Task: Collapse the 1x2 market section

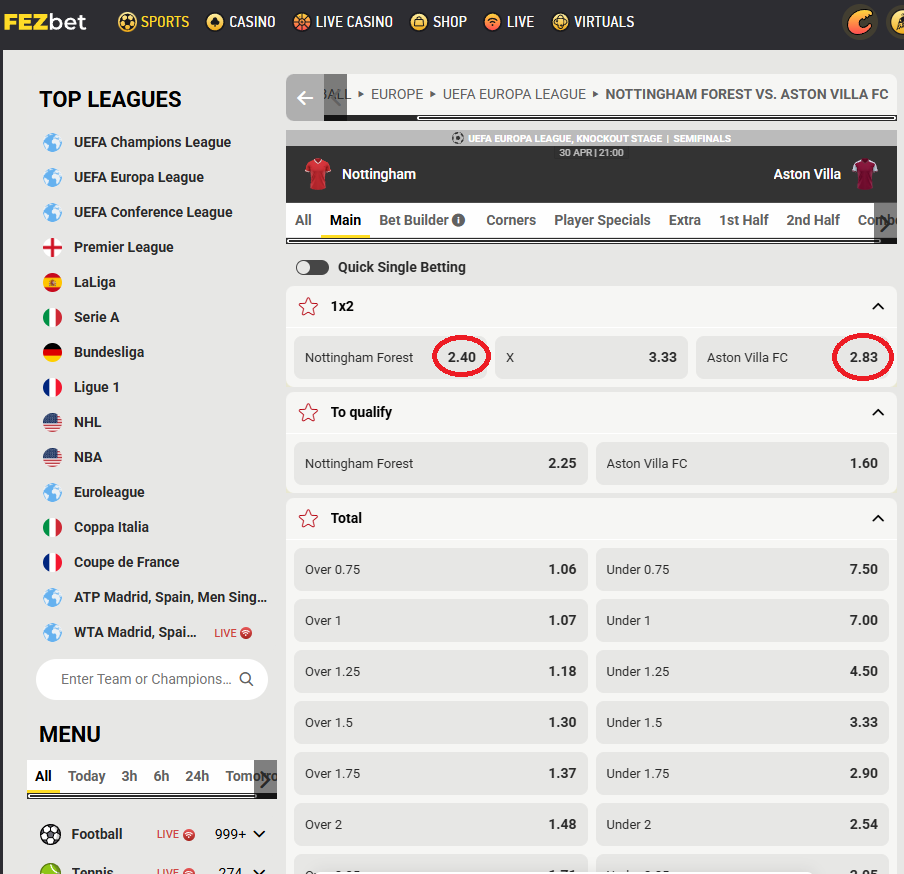Action: [x=878, y=307]
